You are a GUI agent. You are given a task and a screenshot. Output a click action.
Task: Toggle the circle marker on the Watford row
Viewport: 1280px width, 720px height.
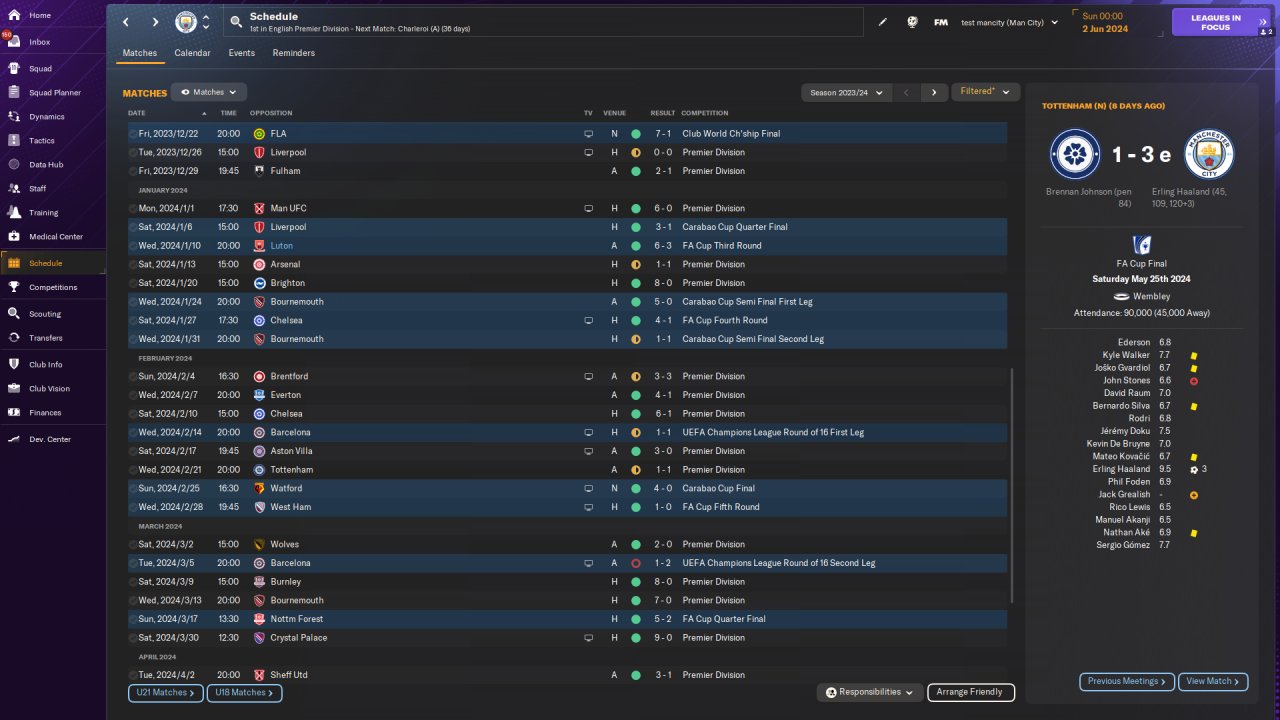pyautogui.click(x=133, y=488)
